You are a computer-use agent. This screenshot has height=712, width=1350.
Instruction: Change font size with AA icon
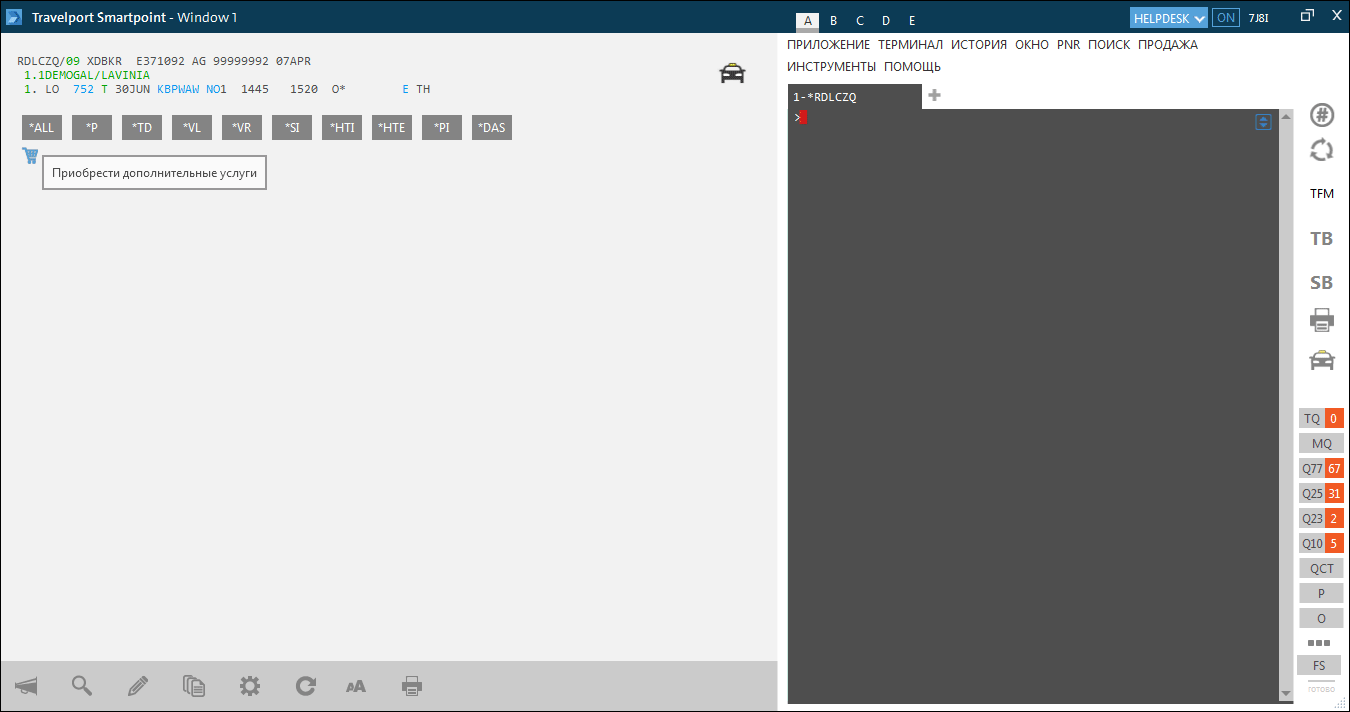pos(356,686)
